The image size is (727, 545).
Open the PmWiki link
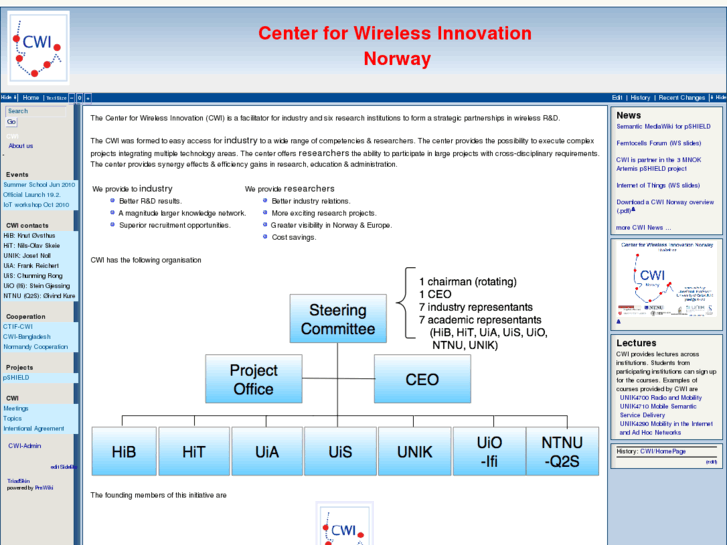[44, 488]
